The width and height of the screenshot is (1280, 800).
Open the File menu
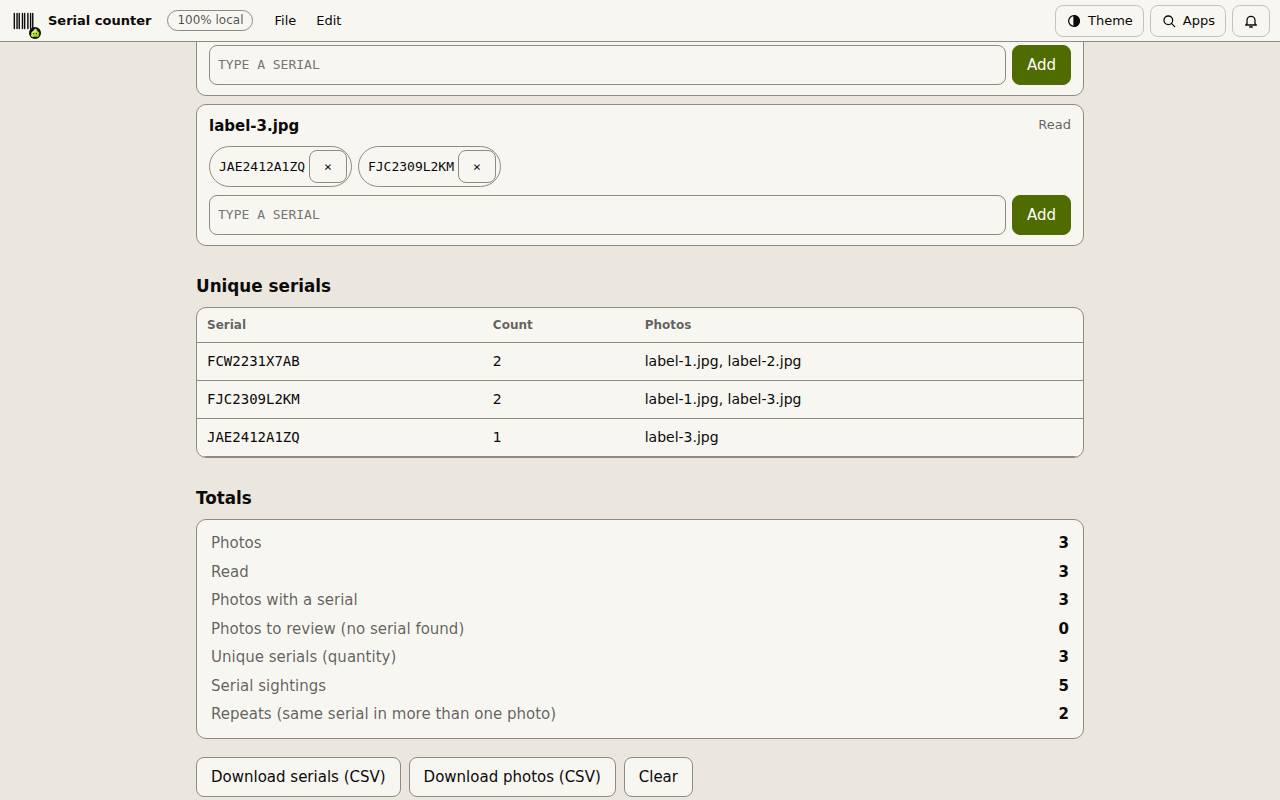coord(285,21)
